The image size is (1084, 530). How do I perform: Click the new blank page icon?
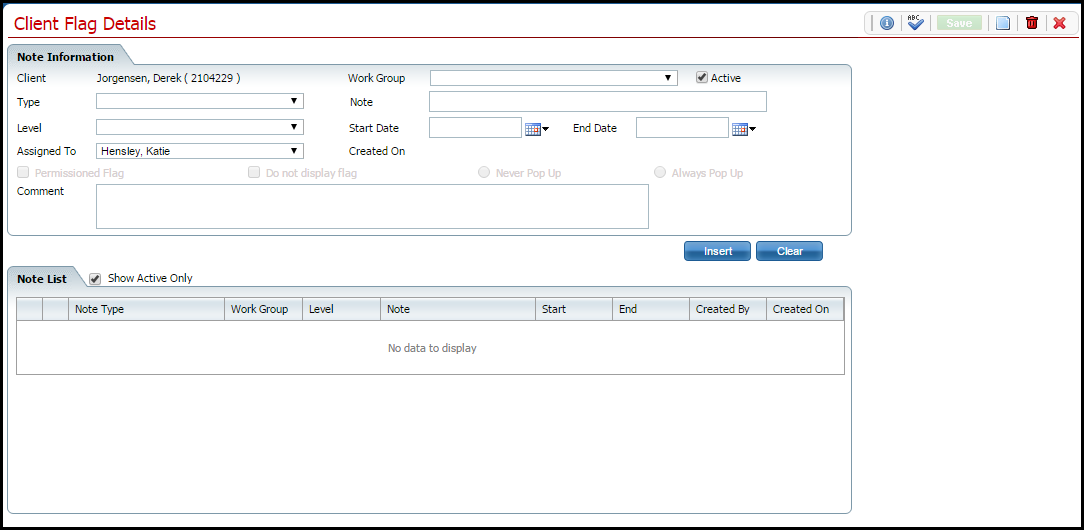pyautogui.click(x=1003, y=23)
